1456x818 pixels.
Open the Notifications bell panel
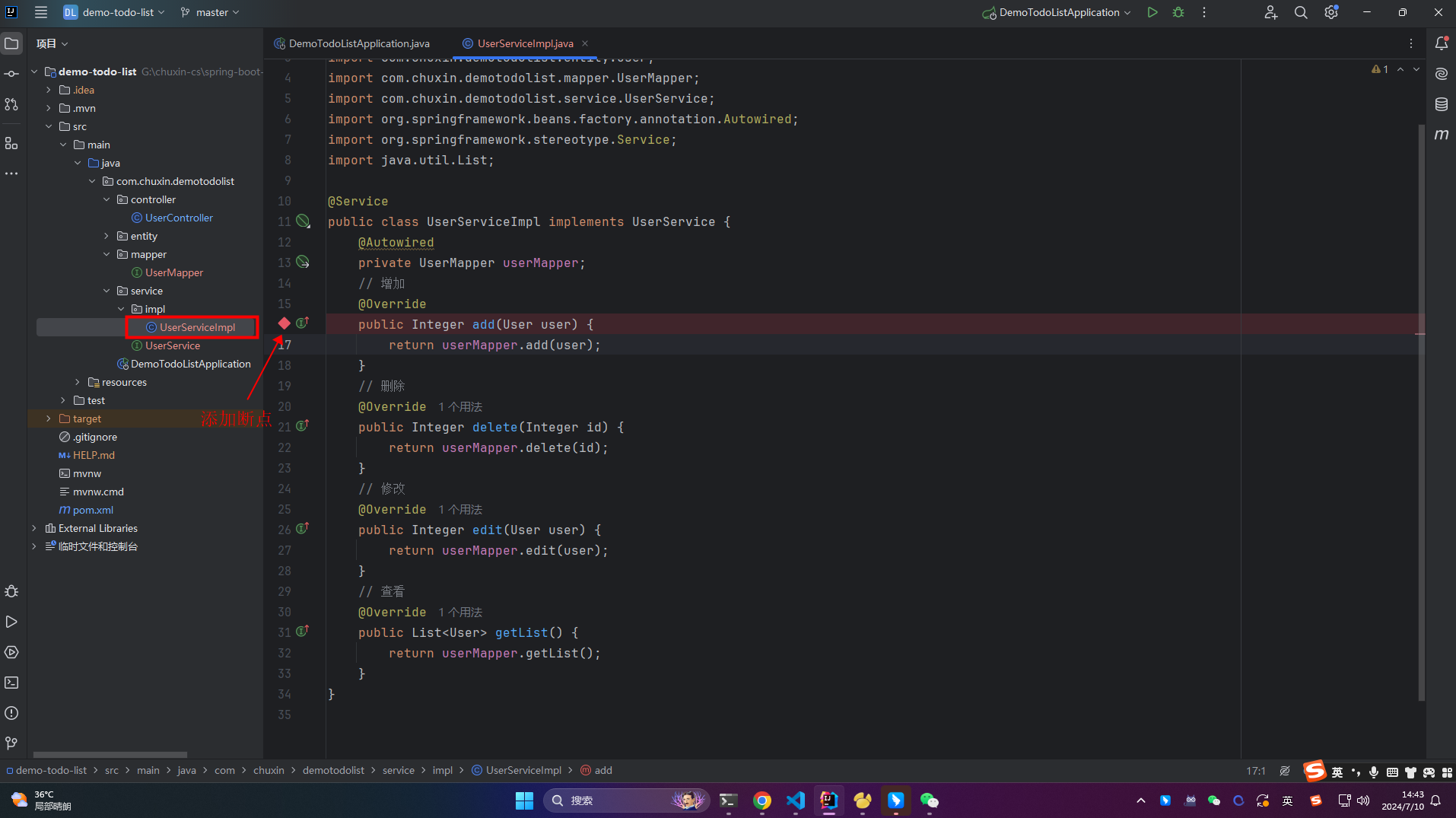point(1442,43)
